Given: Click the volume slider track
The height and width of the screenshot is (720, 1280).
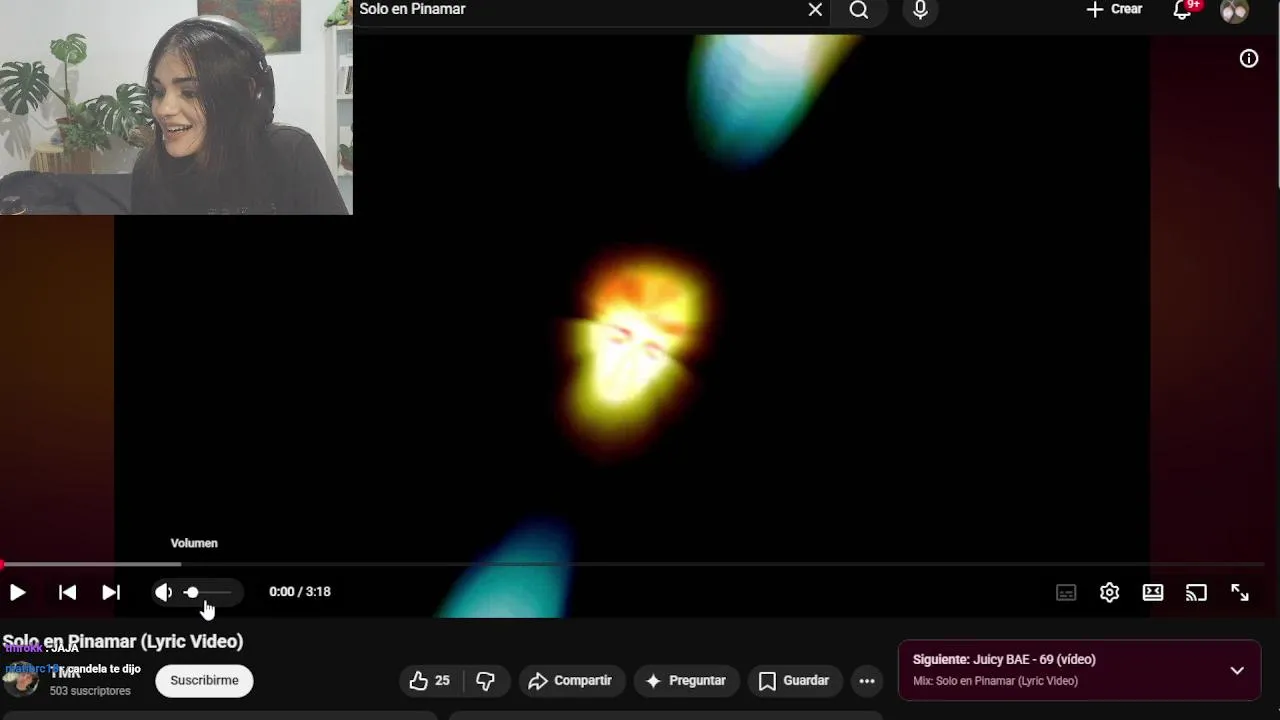Looking at the screenshot, I should point(209,592).
